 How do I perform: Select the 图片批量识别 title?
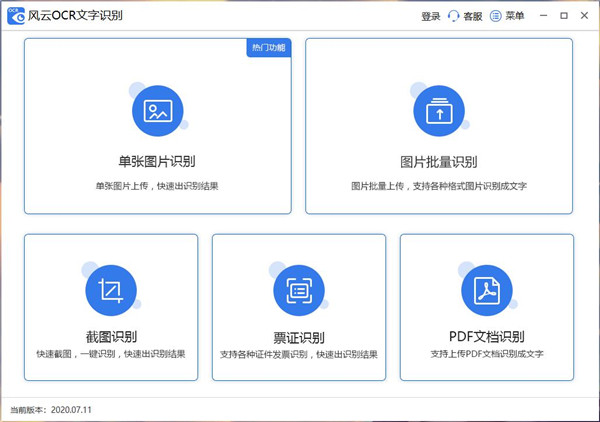[x=439, y=162]
